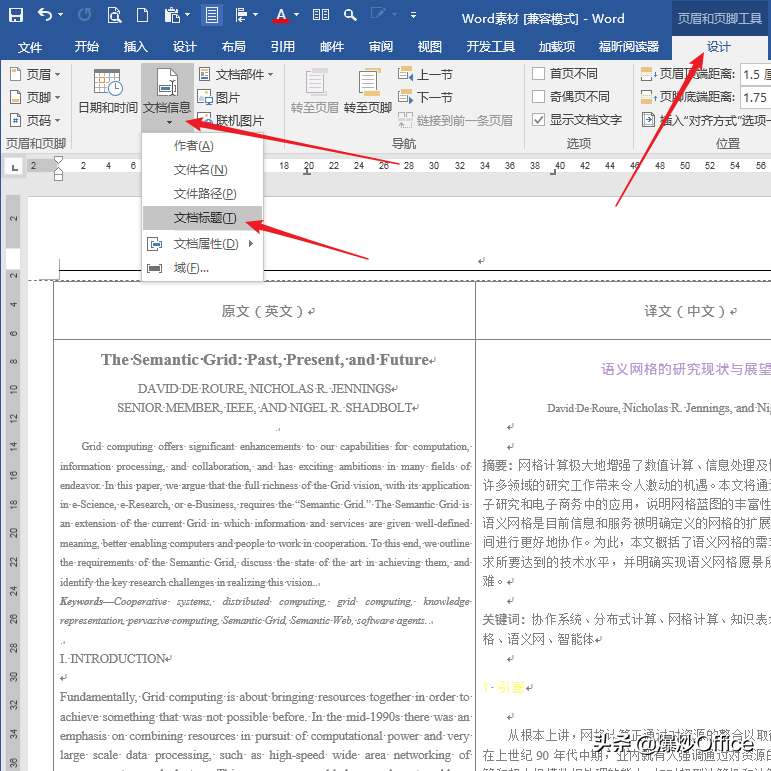The width and height of the screenshot is (771, 771).
Task: Enable Different Odd & Even Pages checkbox
Action: [x=538, y=96]
